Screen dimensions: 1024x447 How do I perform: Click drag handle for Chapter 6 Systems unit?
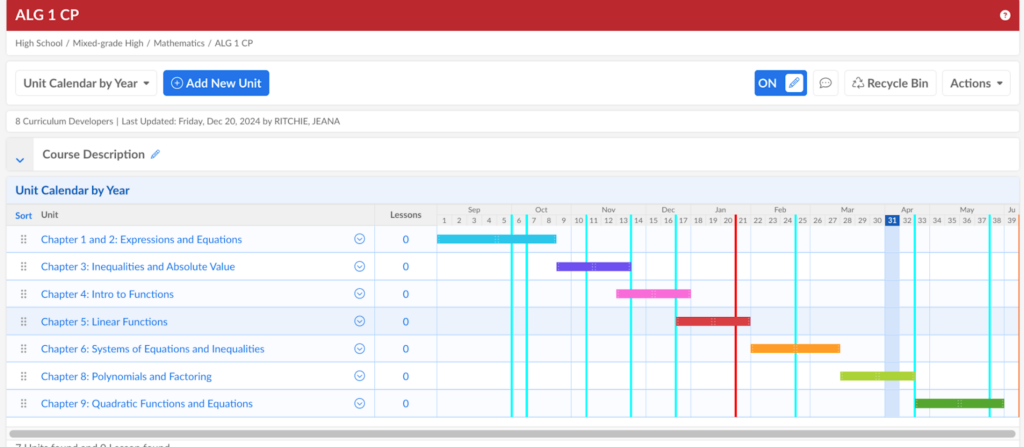click(24, 349)
